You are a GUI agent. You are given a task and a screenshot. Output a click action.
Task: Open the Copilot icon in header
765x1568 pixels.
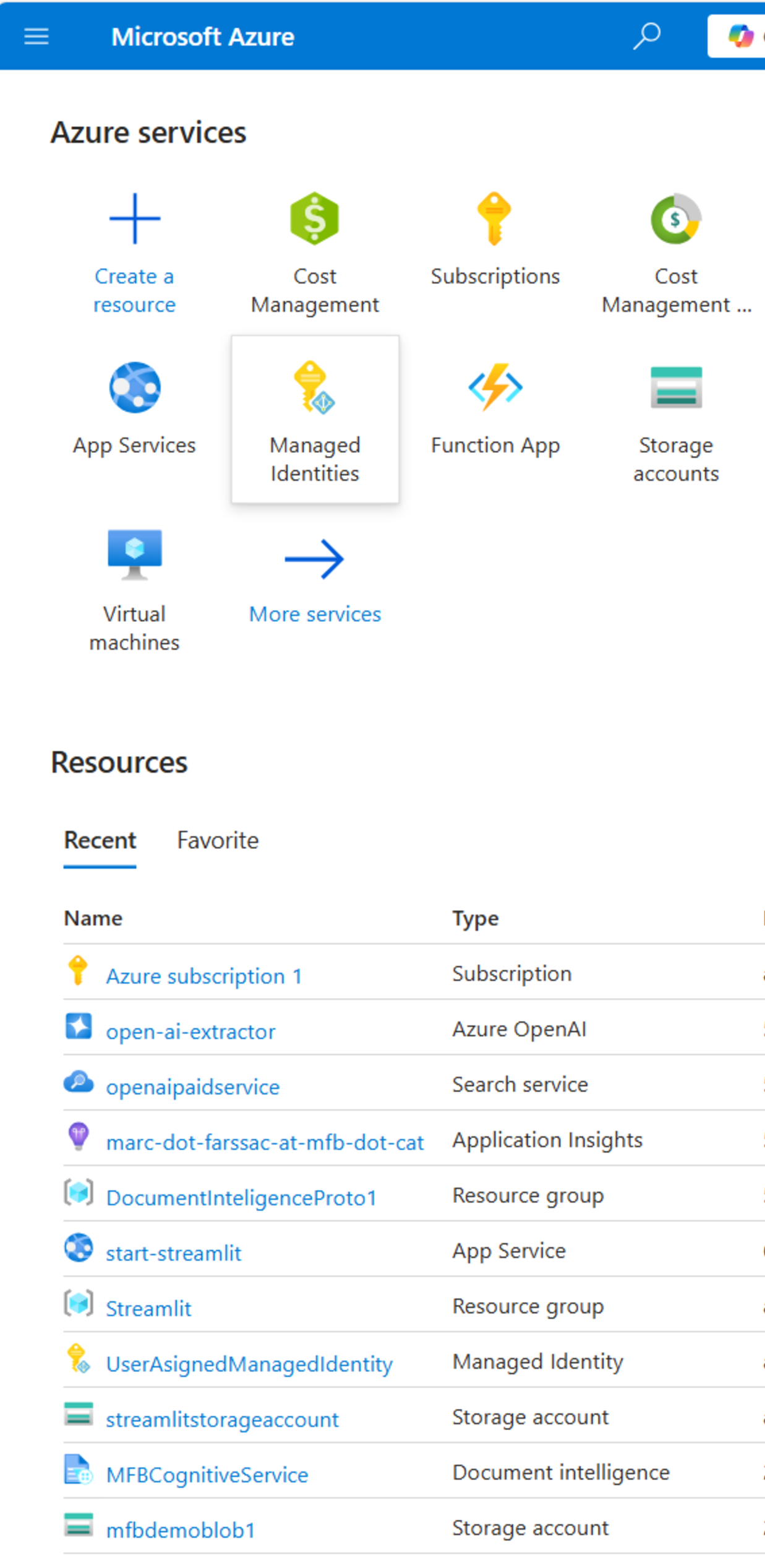(x=740, y=37)
